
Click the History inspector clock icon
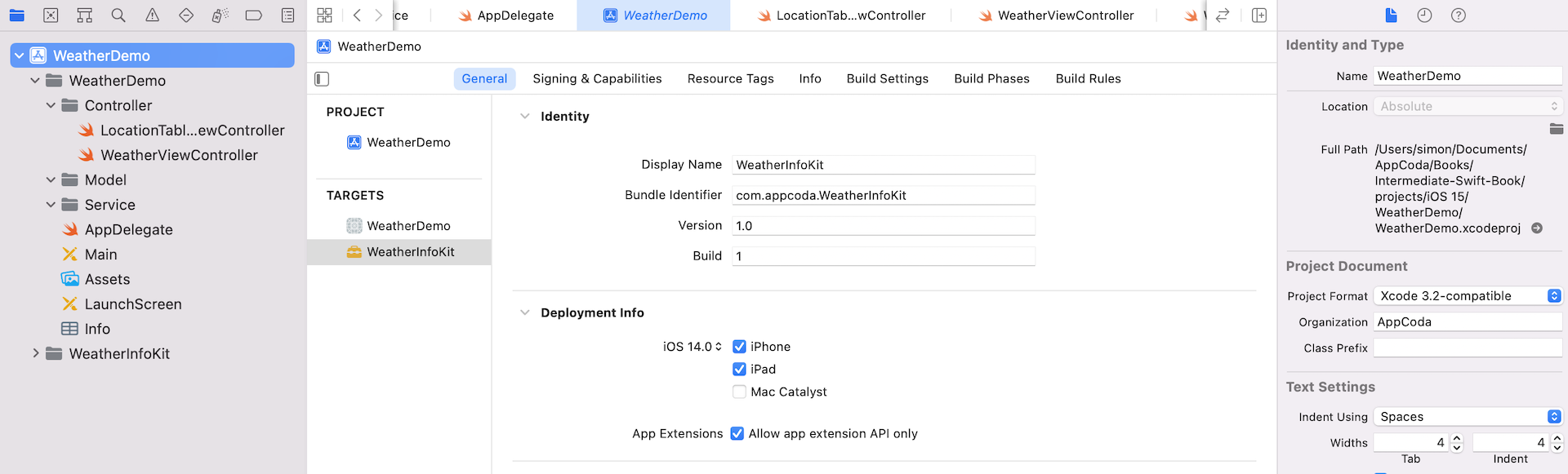point(1424,16)
